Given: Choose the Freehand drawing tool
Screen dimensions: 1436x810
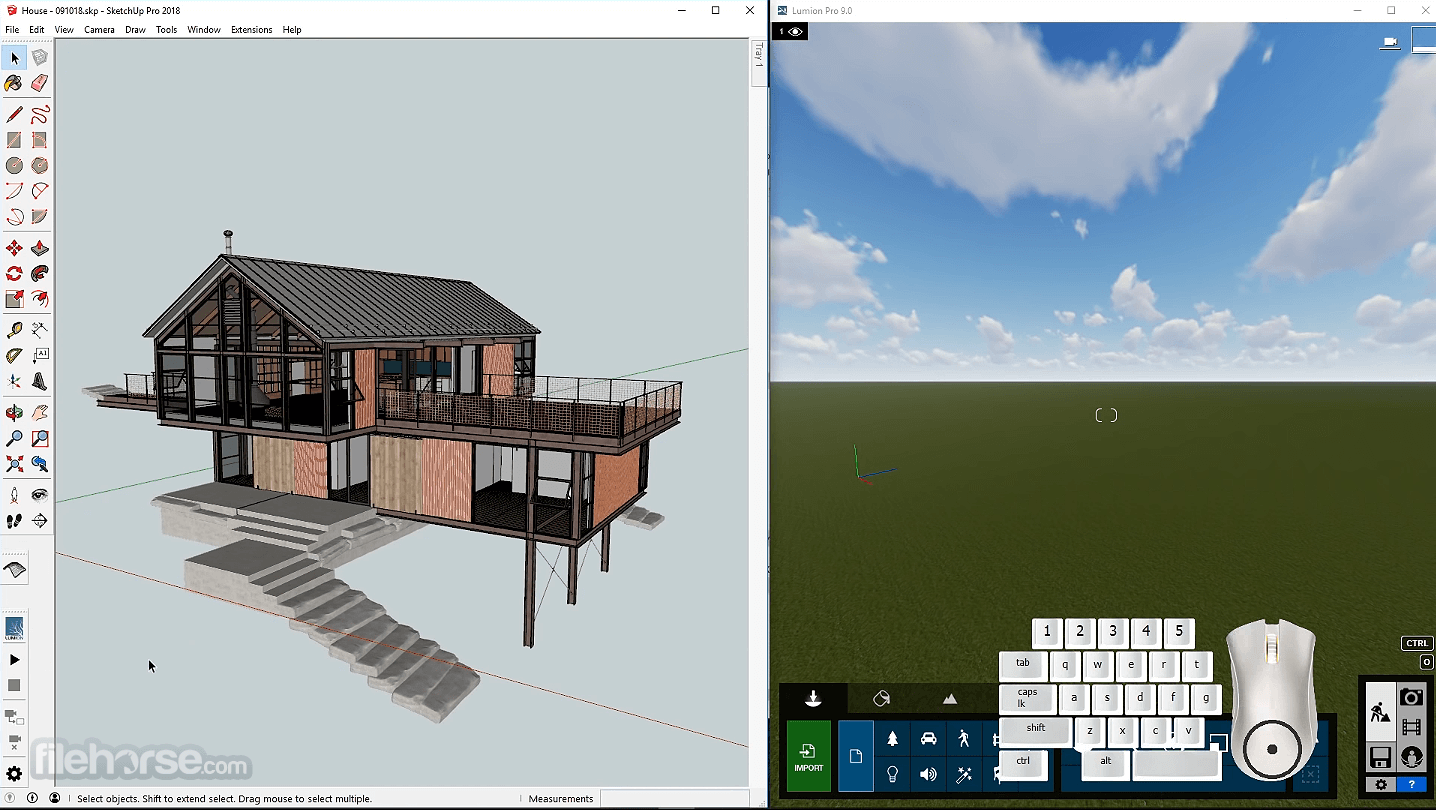Looking at the screenshot, I should 40,115.
